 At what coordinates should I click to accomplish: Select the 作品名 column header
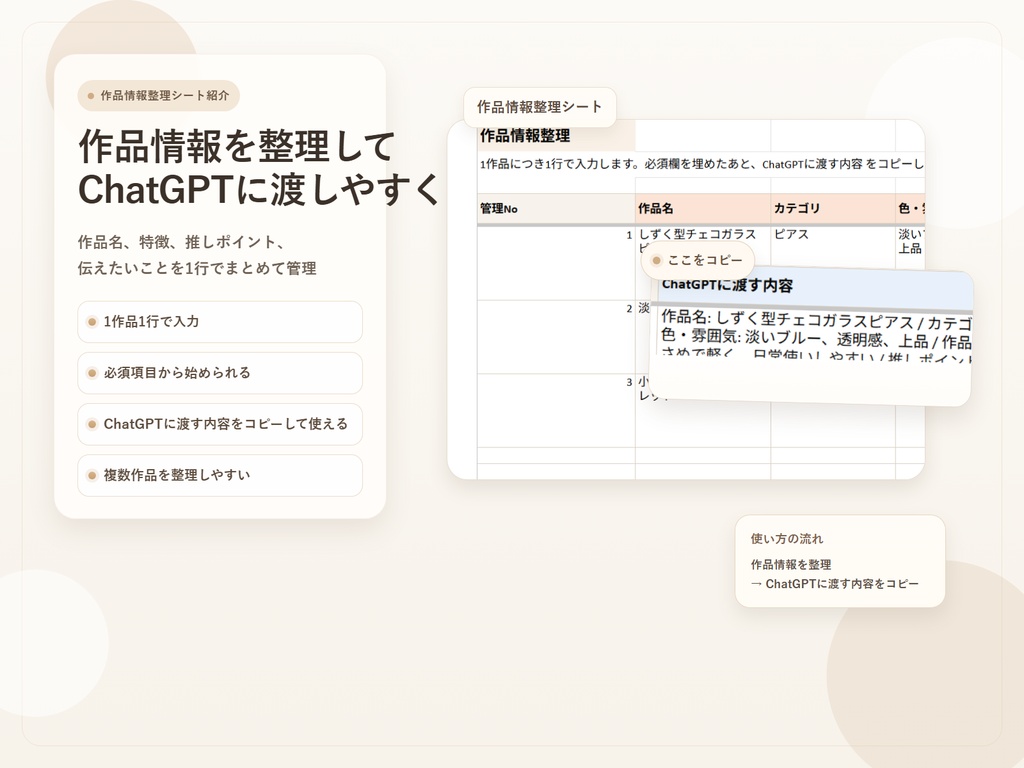coord(703,208)
